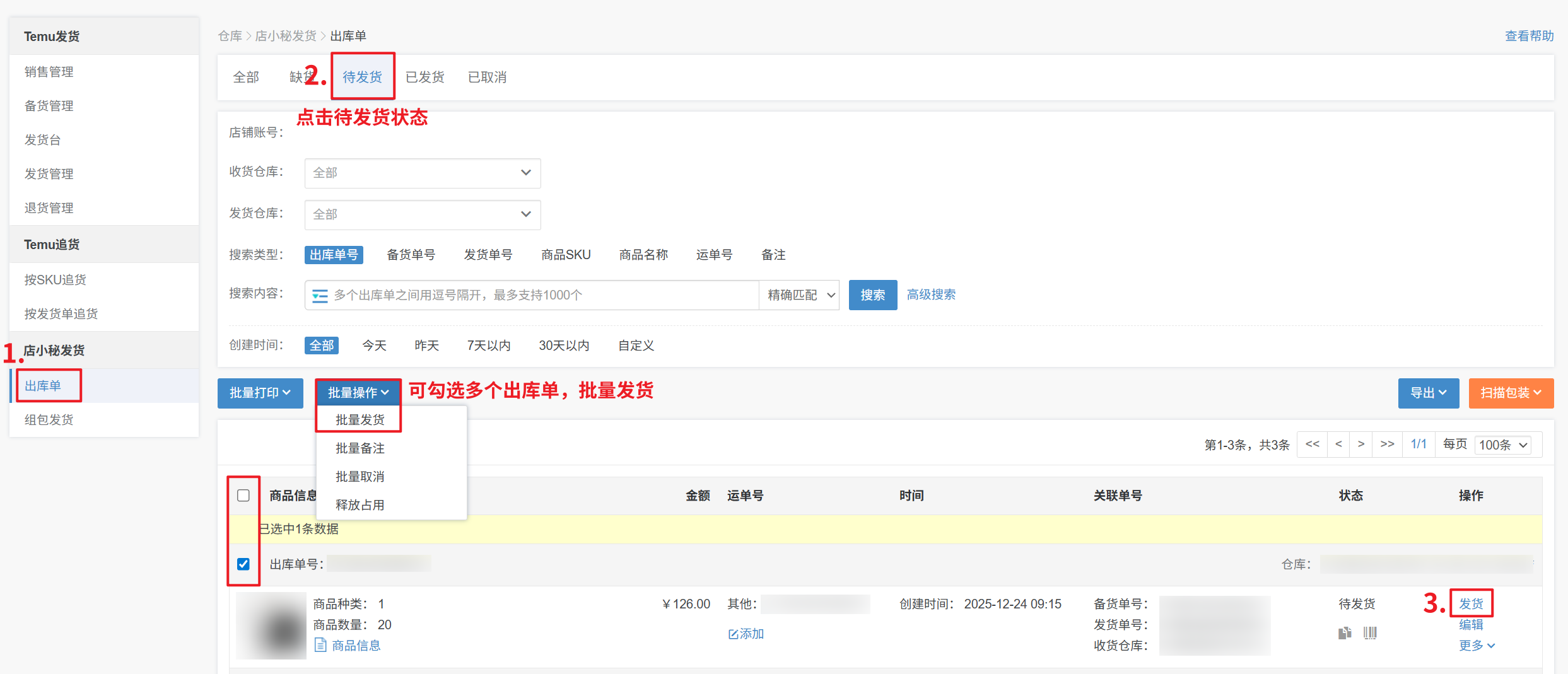Jump to first page using << button
Image resolution: width=1568 pixels, height=674 pixels.
click(1312, 444)
